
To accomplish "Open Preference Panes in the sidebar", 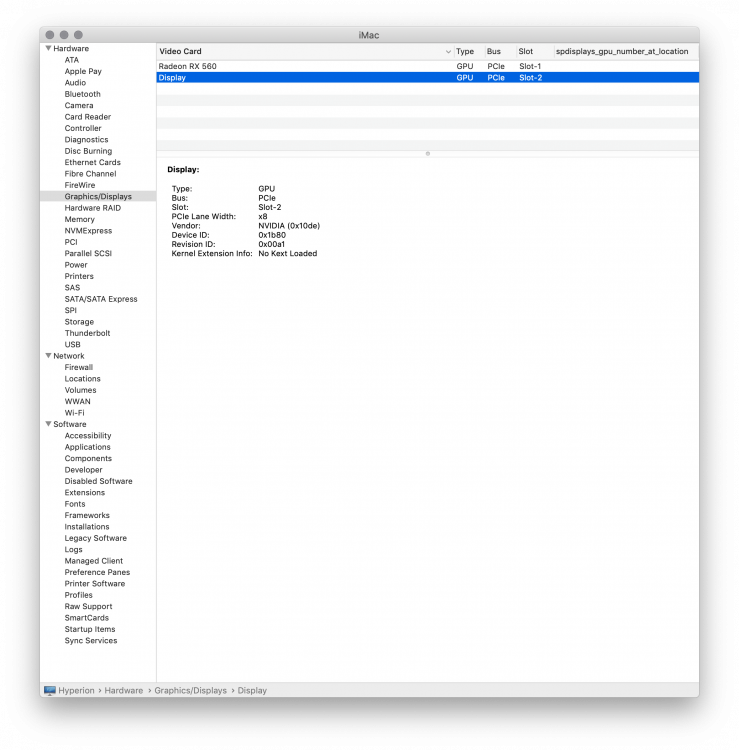I will (97, 573).
